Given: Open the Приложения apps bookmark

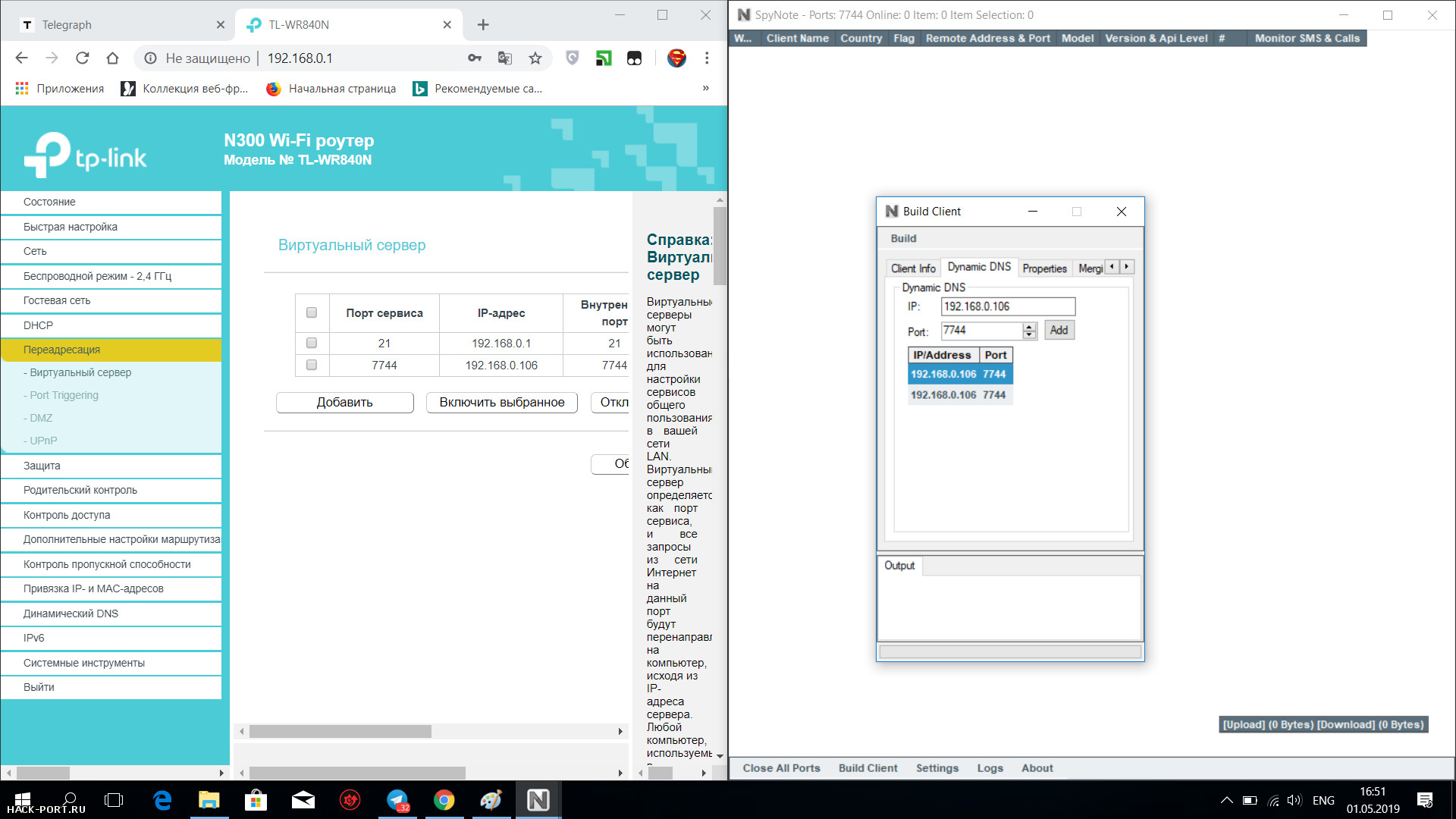Looking at the screenshot, I should [60, 89].
